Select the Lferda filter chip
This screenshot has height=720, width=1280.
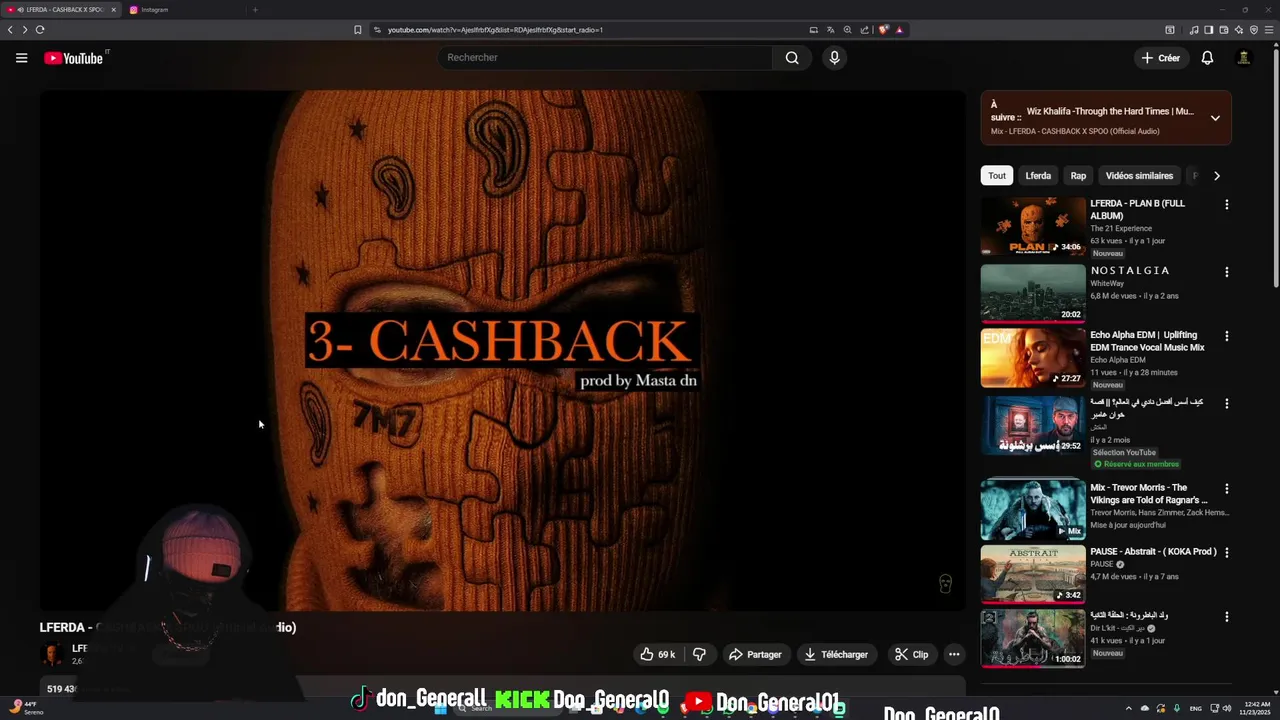pyautogui.click(x=1038, y=176)
